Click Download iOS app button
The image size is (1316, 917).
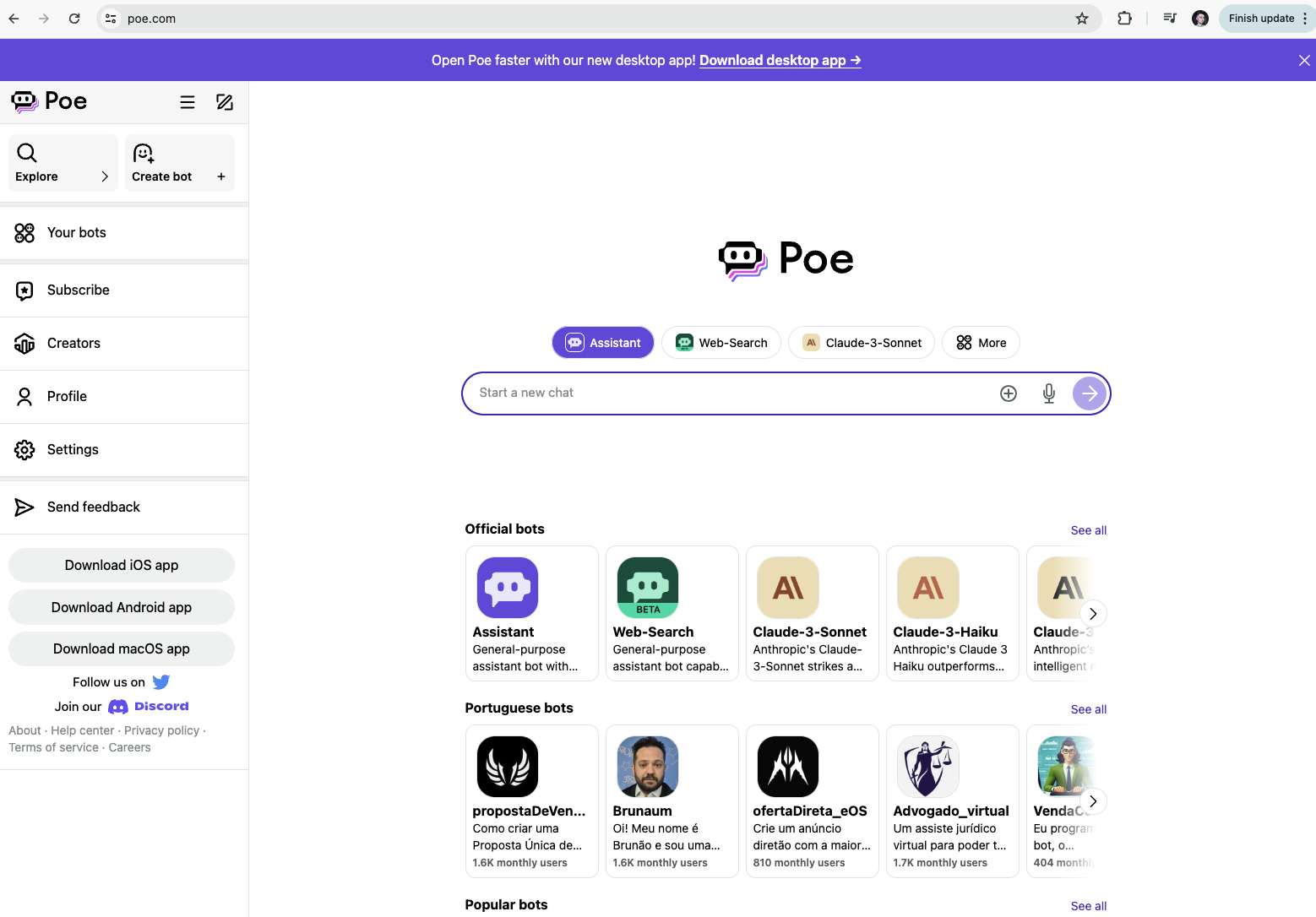(x=122, y=565)
